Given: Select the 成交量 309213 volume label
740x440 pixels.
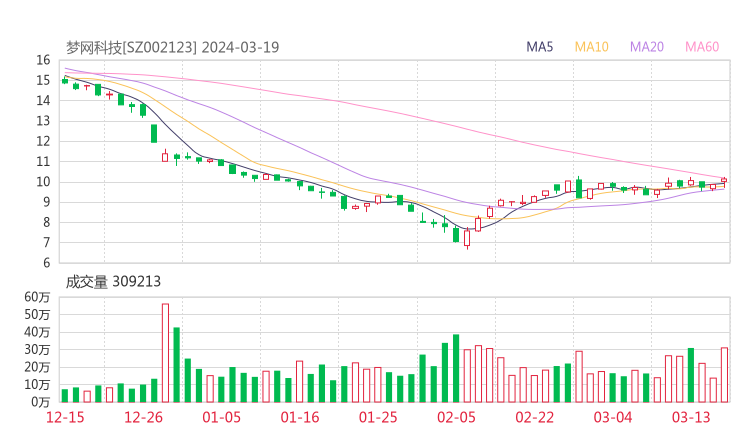Looking at the screenshot, I should 113,282.
